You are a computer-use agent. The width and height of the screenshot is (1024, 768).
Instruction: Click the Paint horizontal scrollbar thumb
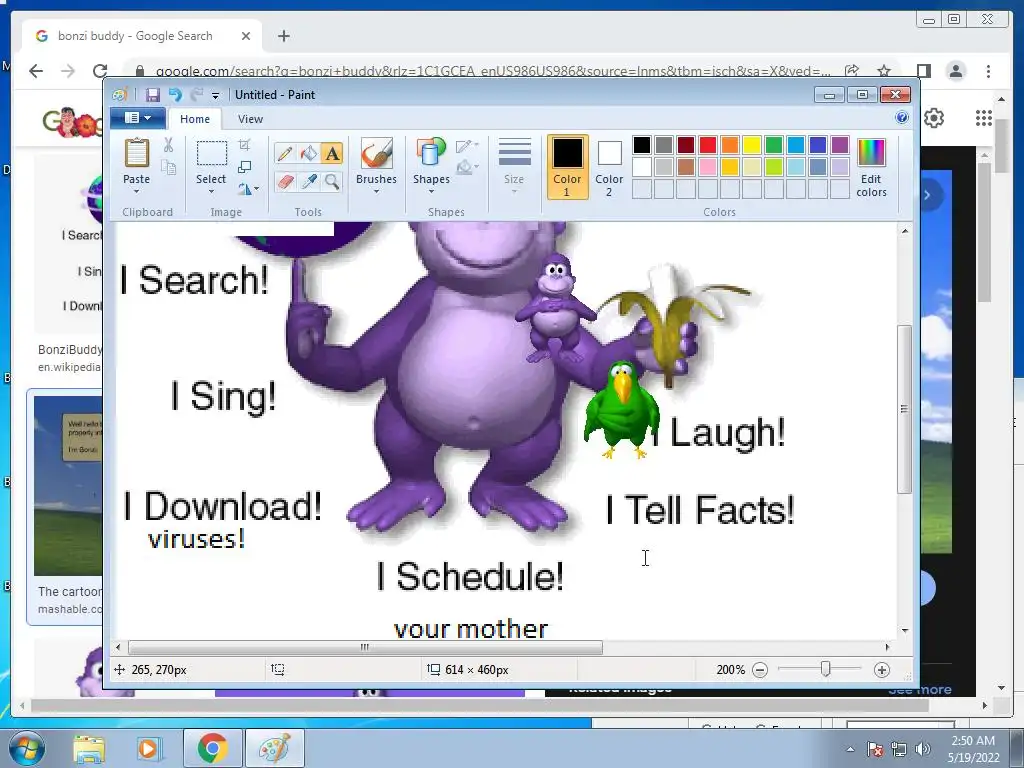click(x=365, y=647)
